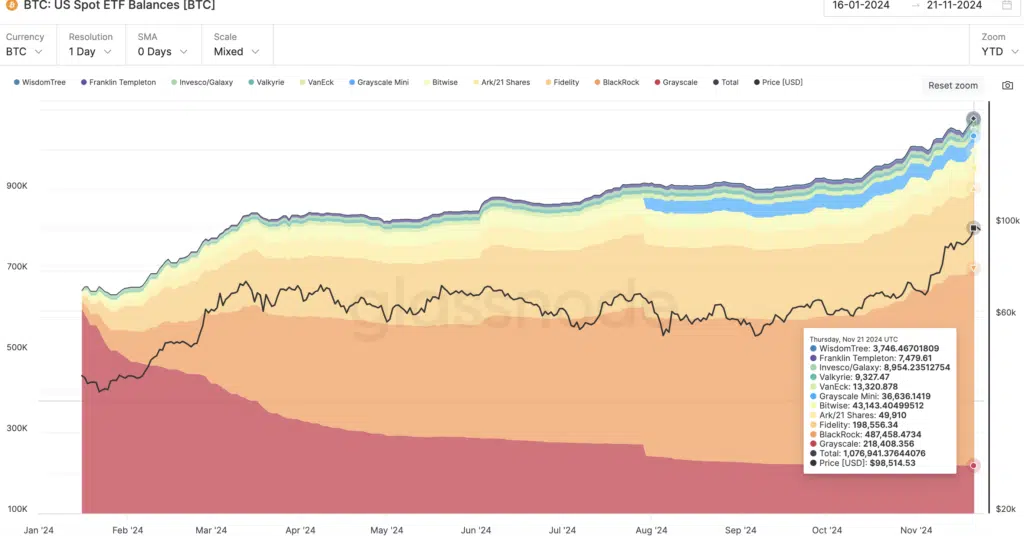Screen dimensions: 1024x536
Task: Click the Total endpoint marker at chart top
Action: [973, 120]
